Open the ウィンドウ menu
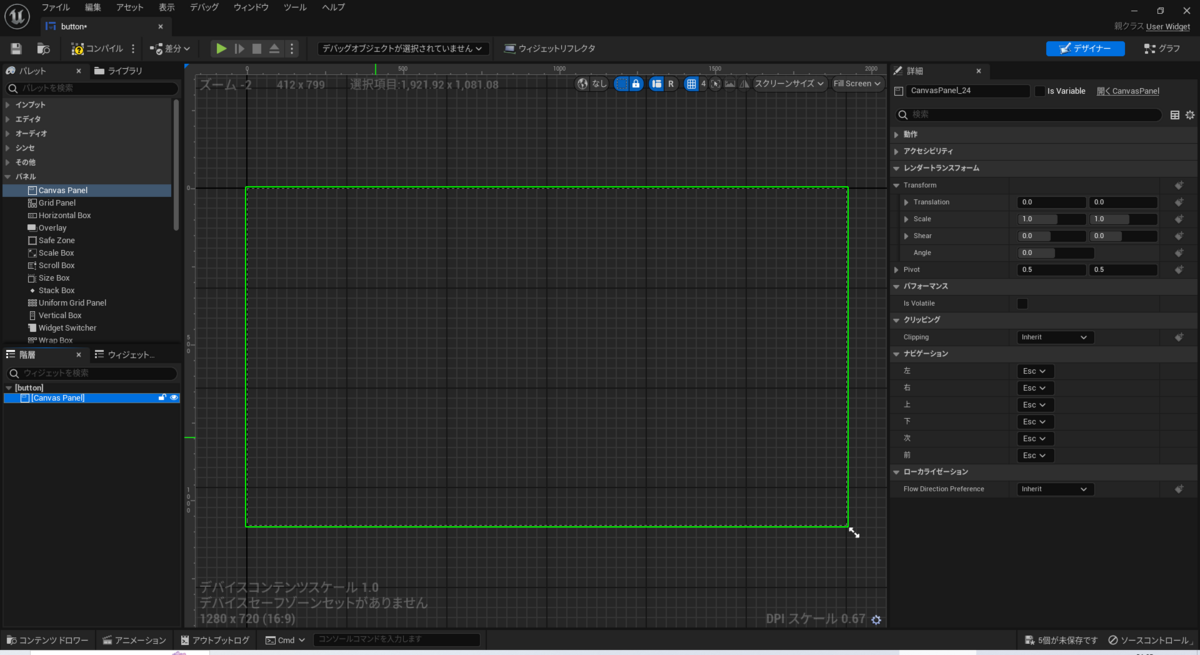The height and width of the screenshot is (655, 1200). tap(251, 7)
